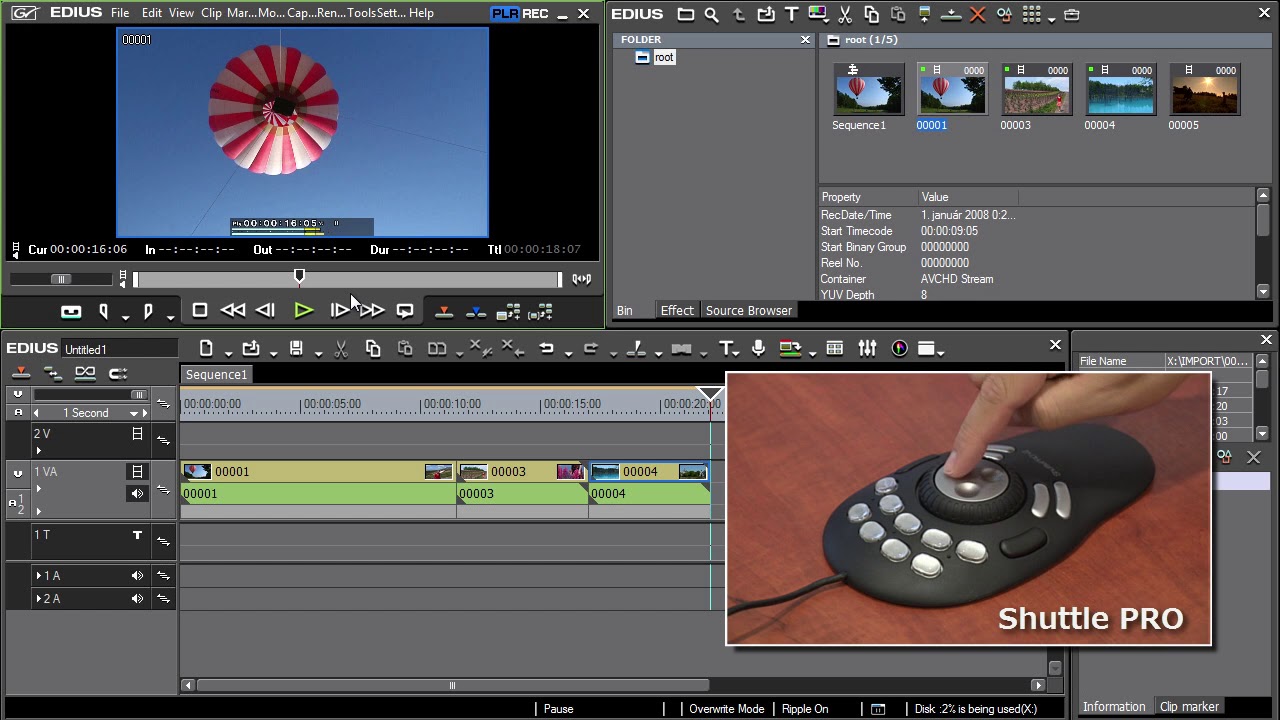This screenshot has width=1280, height=720.
Task: Toggle insert/overwrite mode button under project name
Action: (x=20, y=373)
